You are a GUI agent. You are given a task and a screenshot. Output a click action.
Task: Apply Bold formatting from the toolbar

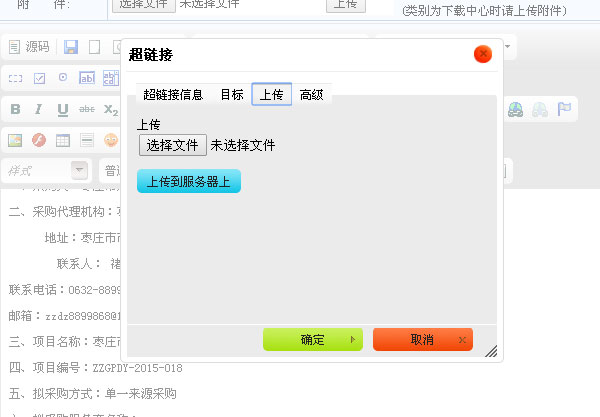pos(16,109)
